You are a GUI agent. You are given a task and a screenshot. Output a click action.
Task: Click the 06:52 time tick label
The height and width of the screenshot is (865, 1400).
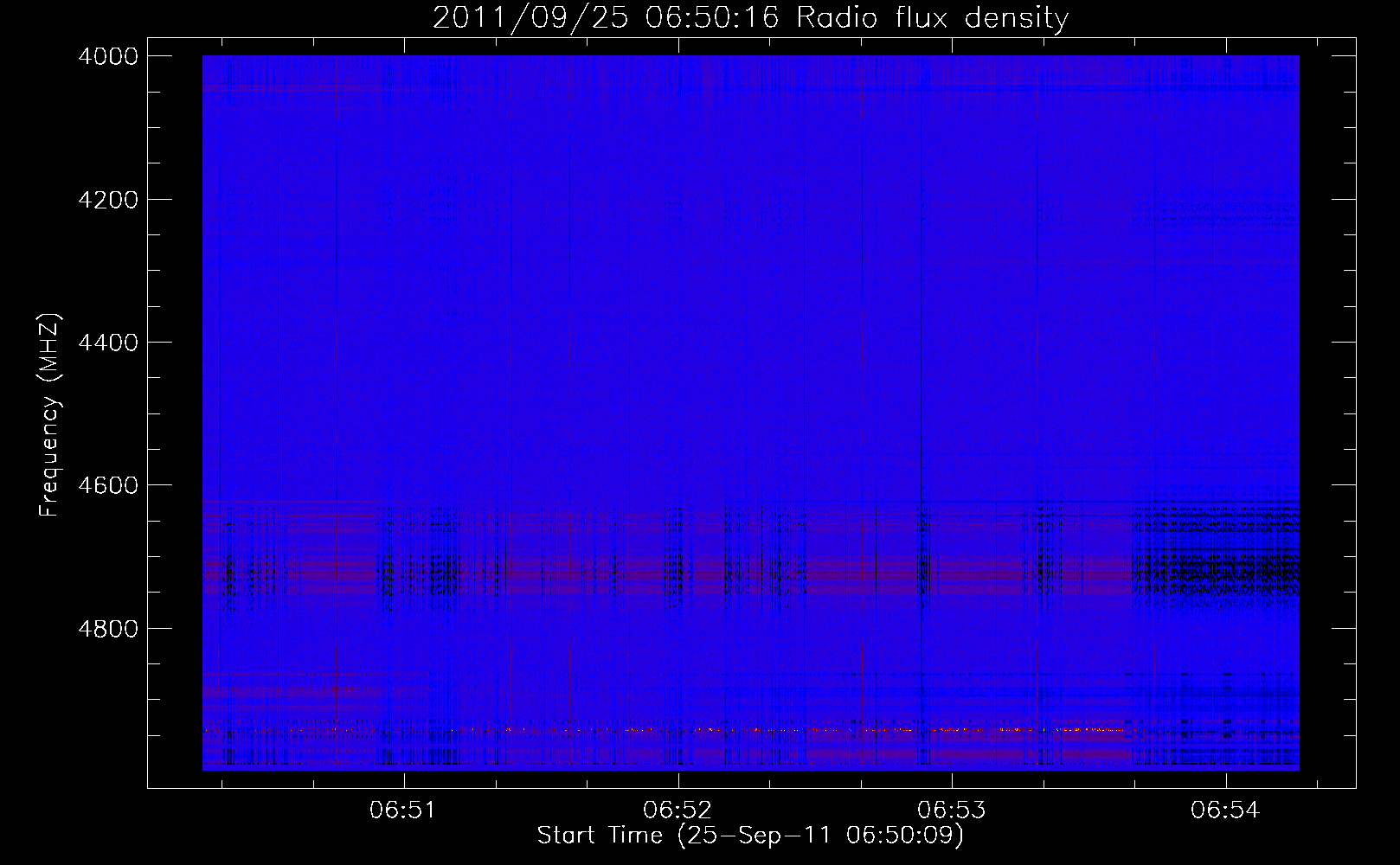(677, 811)
